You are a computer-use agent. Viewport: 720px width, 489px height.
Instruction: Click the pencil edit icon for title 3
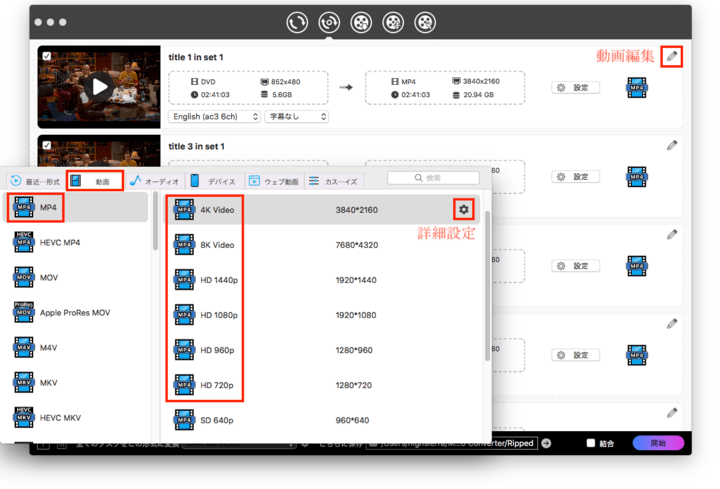[x=672, y=145]
